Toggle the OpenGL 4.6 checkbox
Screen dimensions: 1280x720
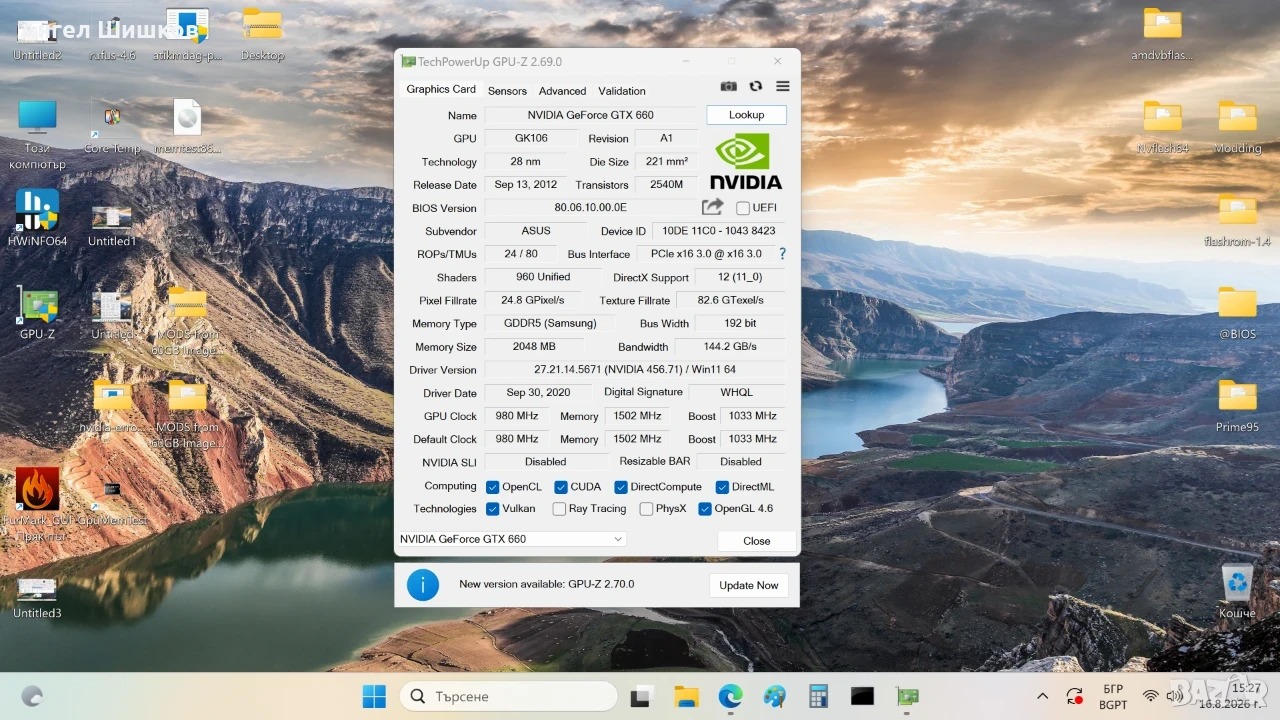point(705,509)
